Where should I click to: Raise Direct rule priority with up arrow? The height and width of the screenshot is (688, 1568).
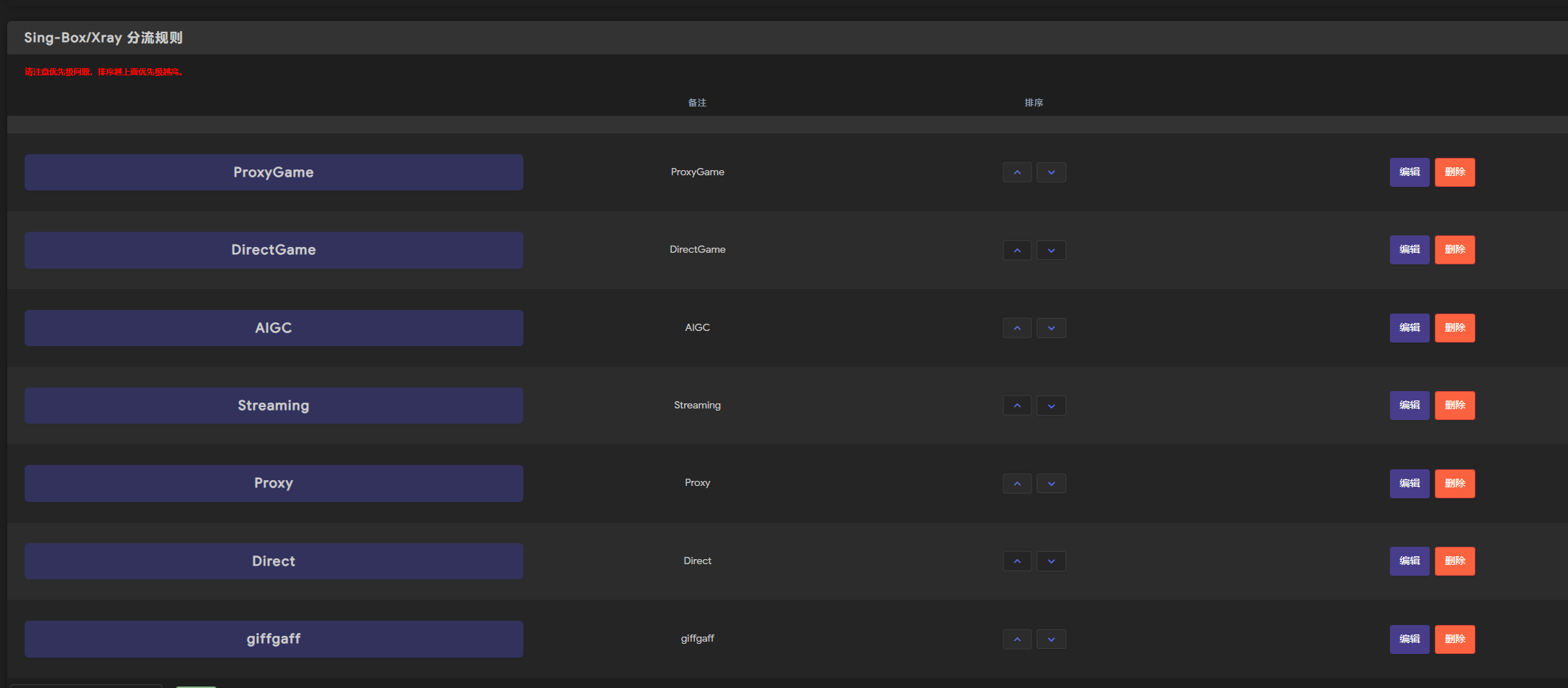[1017, 561]
